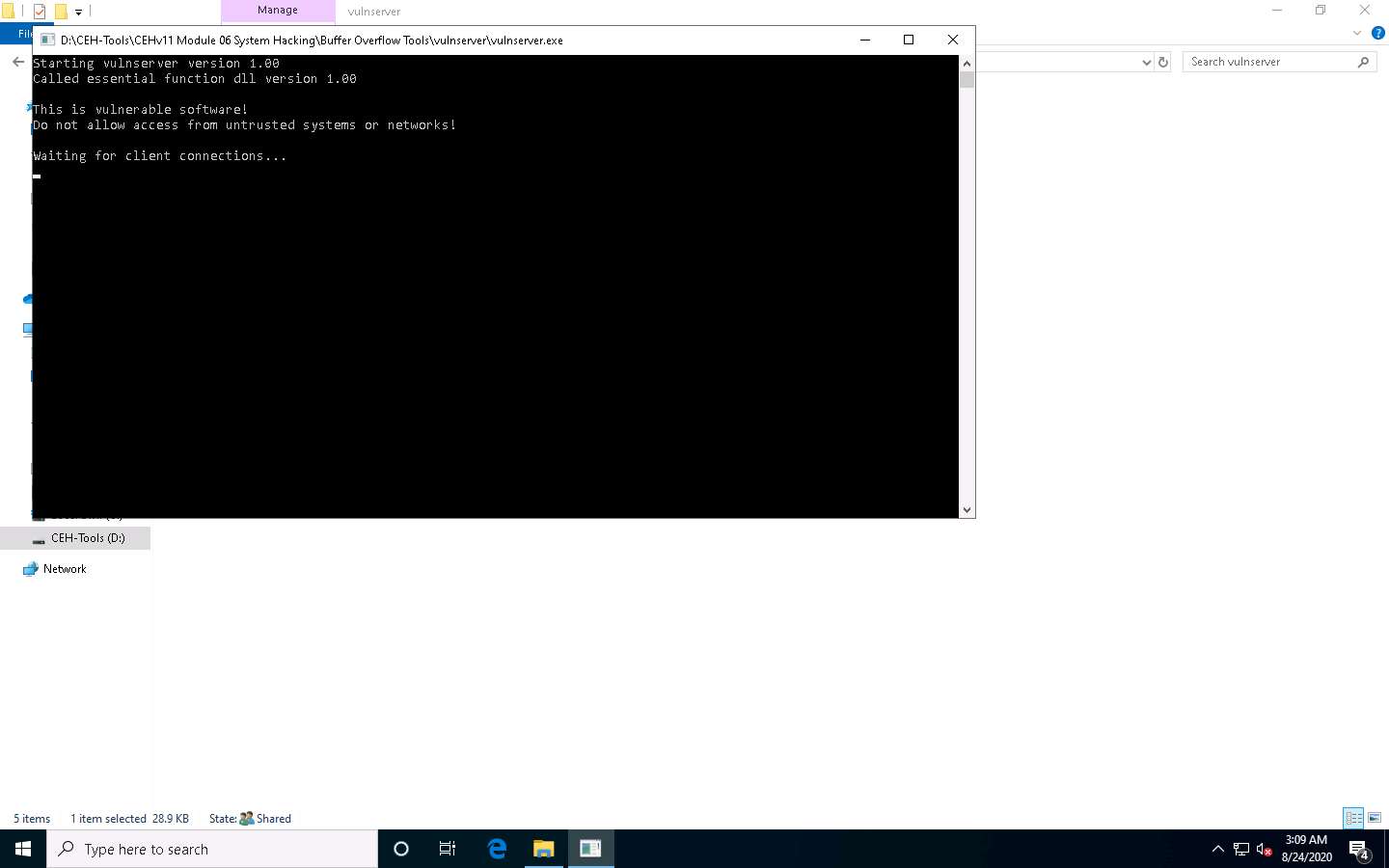Open Task View on the taskbar
1389x868 pixels.
click(448, 849)
